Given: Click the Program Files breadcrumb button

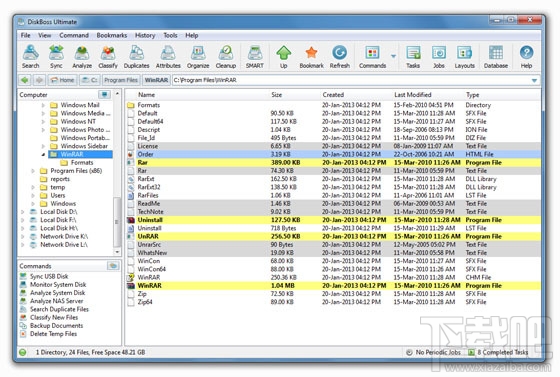Looking at the screenshot, I should 121,80.
